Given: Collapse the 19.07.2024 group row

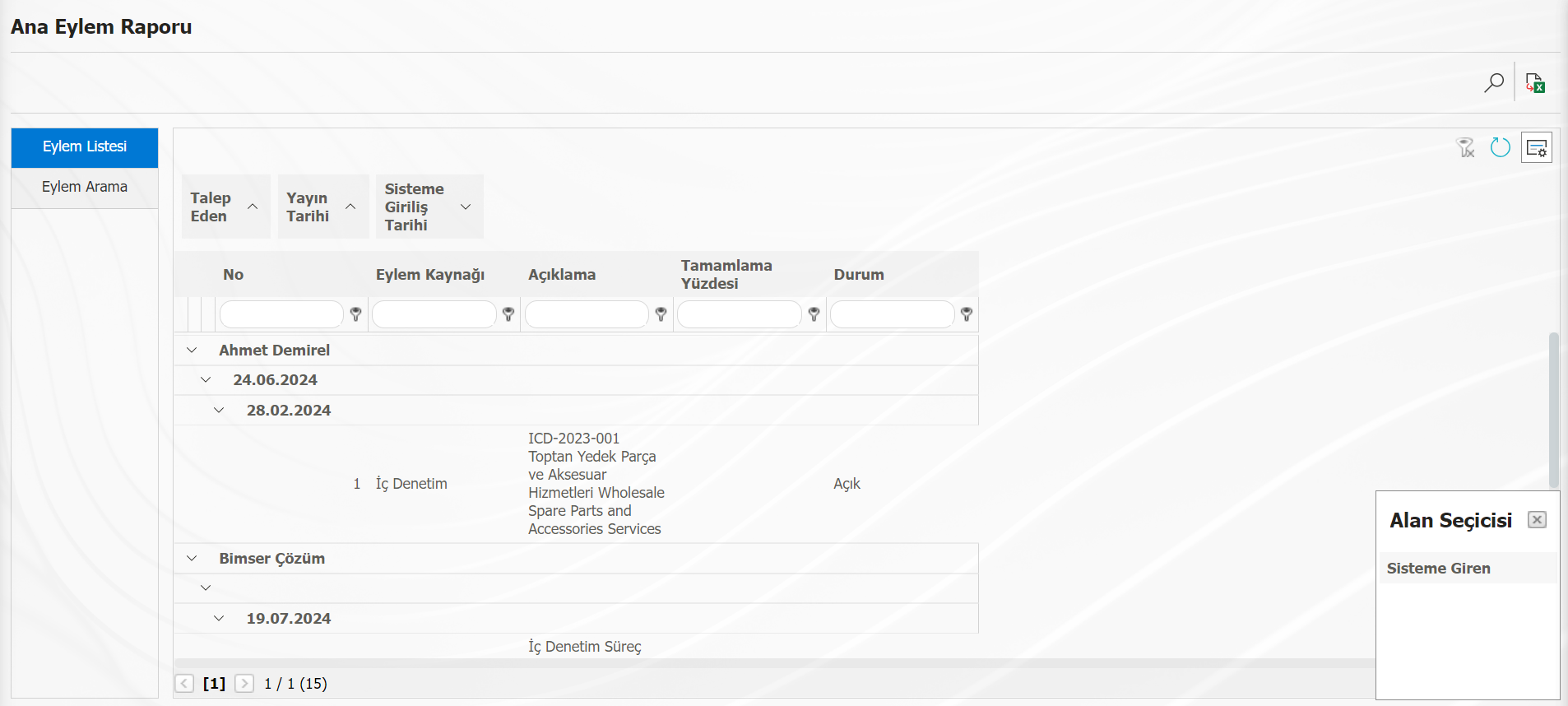Looking at the screenshot, I should (x=219, y=619).
